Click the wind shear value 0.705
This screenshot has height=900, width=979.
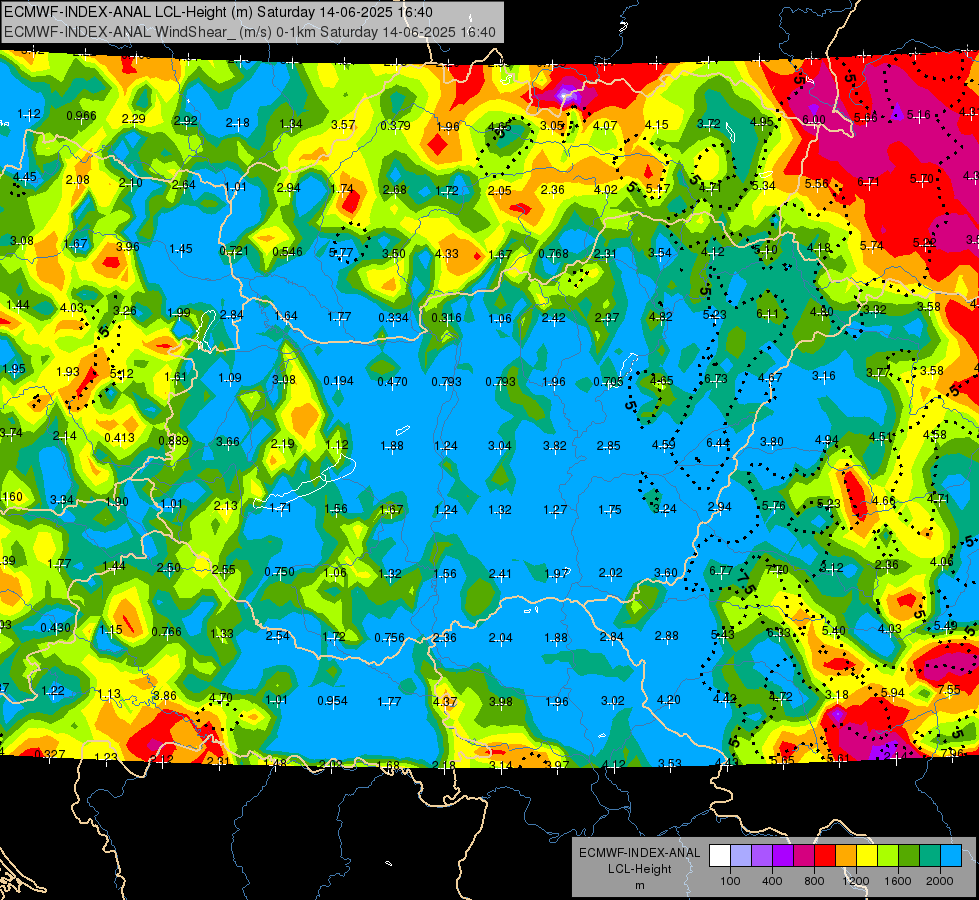608,382
